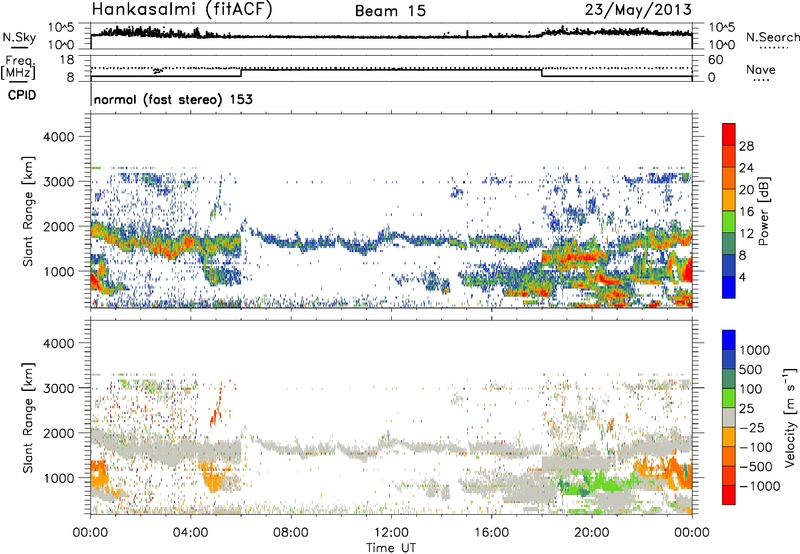Select the '18' frequency axis tick
Viewport: 800px width, 554px height.
pyautogui.click(x=67, y=59)
